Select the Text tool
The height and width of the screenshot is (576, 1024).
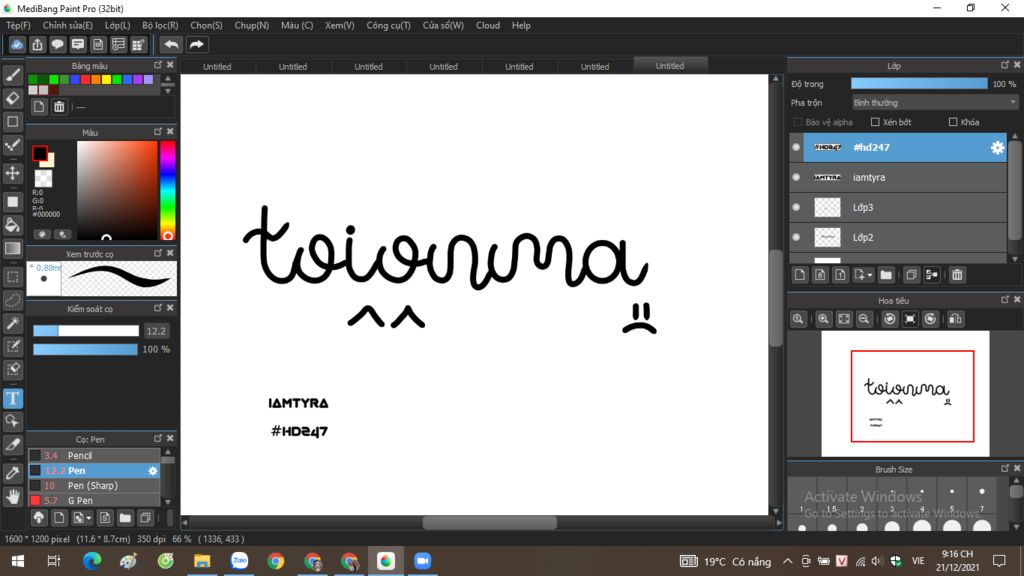pyautogui.click(x=12, y=398)
